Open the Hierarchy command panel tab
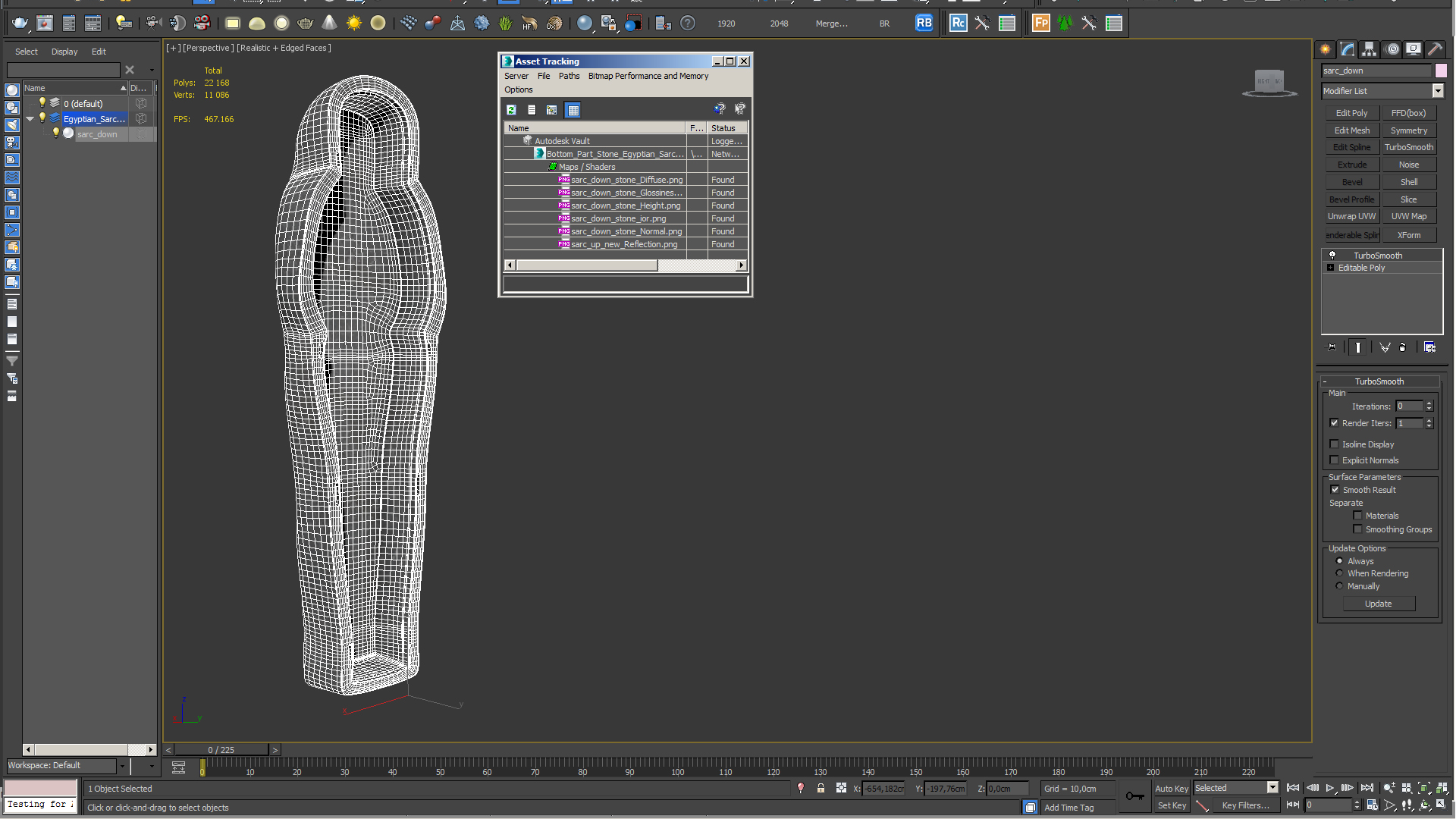1456x819 pixels. pos(1370,49)
